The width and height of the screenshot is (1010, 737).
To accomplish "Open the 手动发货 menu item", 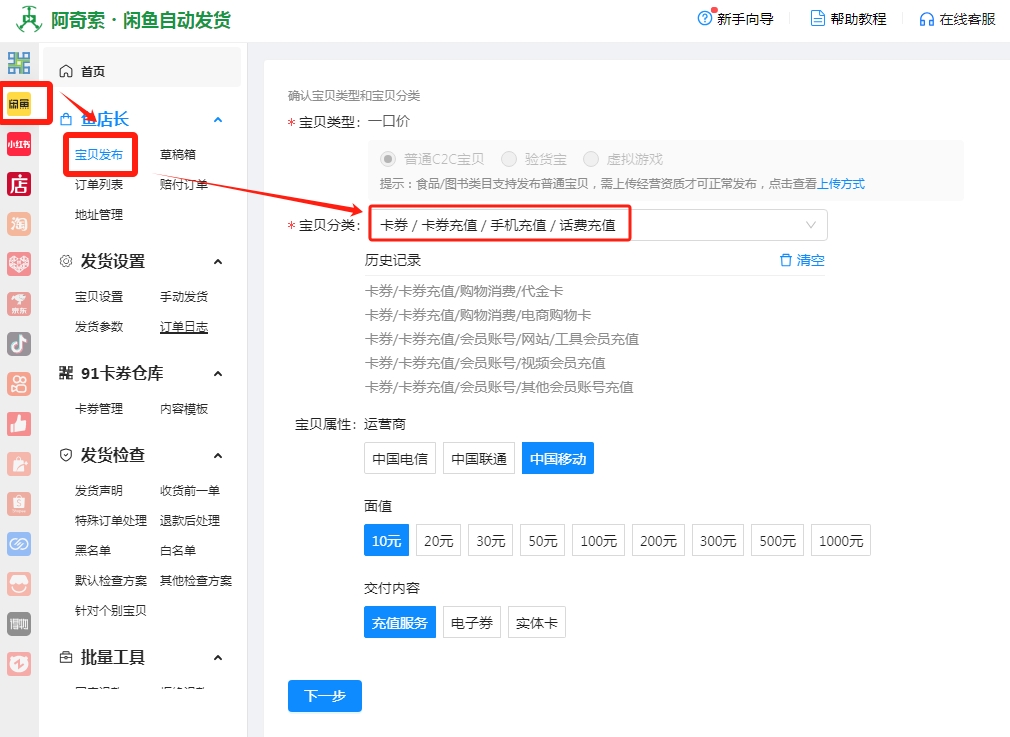I will (x=184, y=296).
